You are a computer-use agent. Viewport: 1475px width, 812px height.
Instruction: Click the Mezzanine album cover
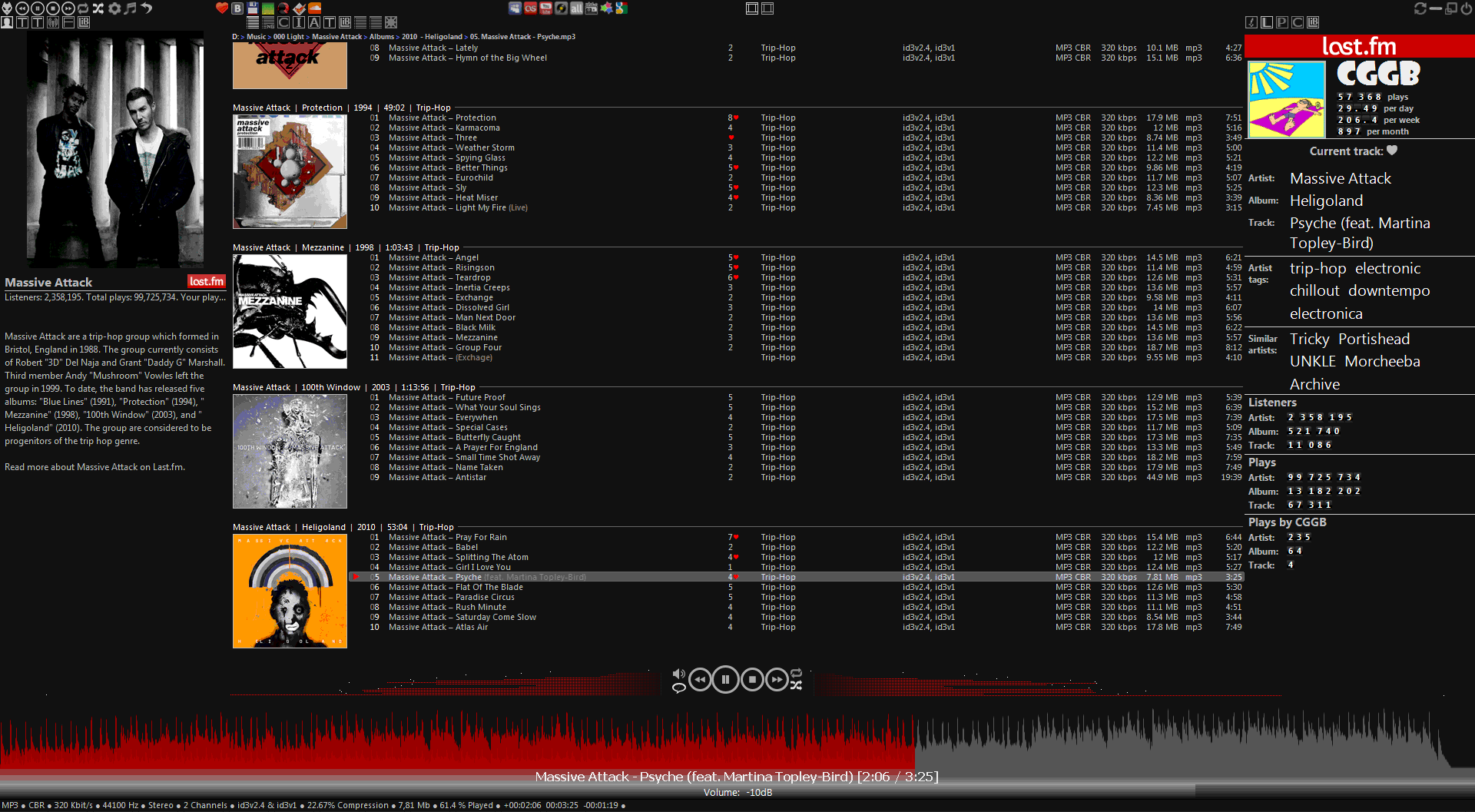pyautogui.click(x=290, y=311)
